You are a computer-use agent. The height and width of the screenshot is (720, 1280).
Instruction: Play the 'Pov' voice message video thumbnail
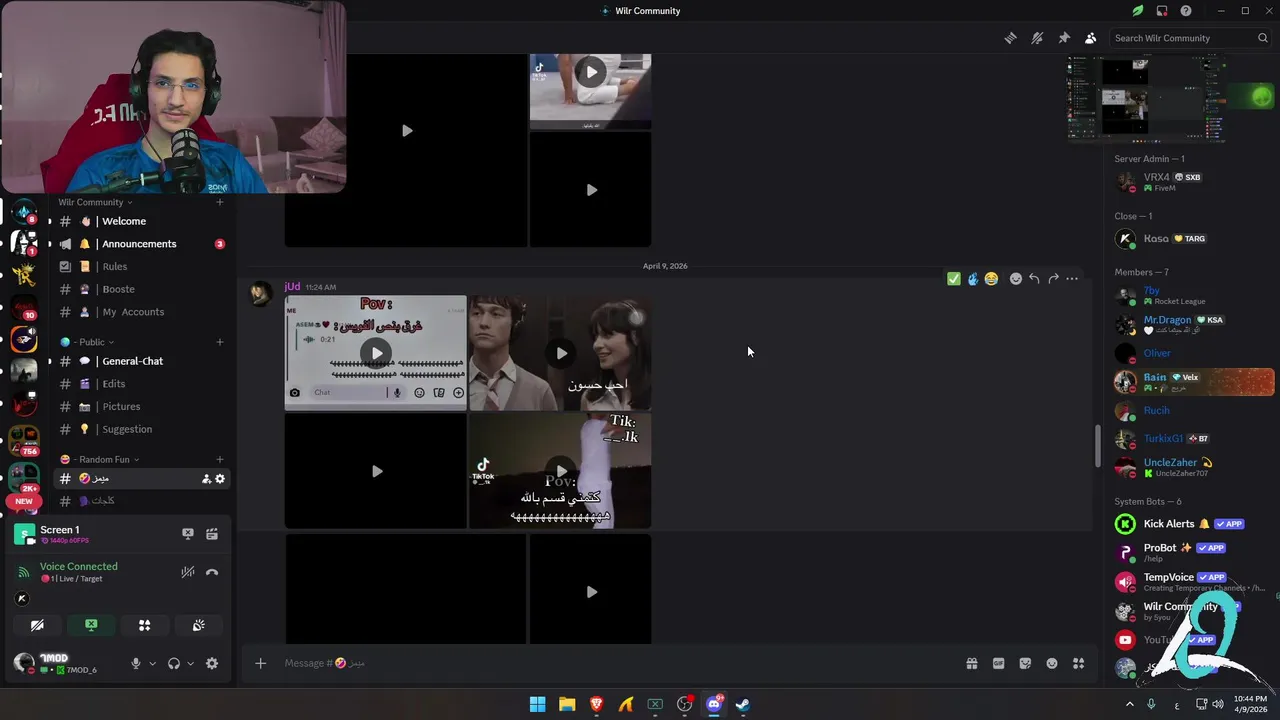376,353
